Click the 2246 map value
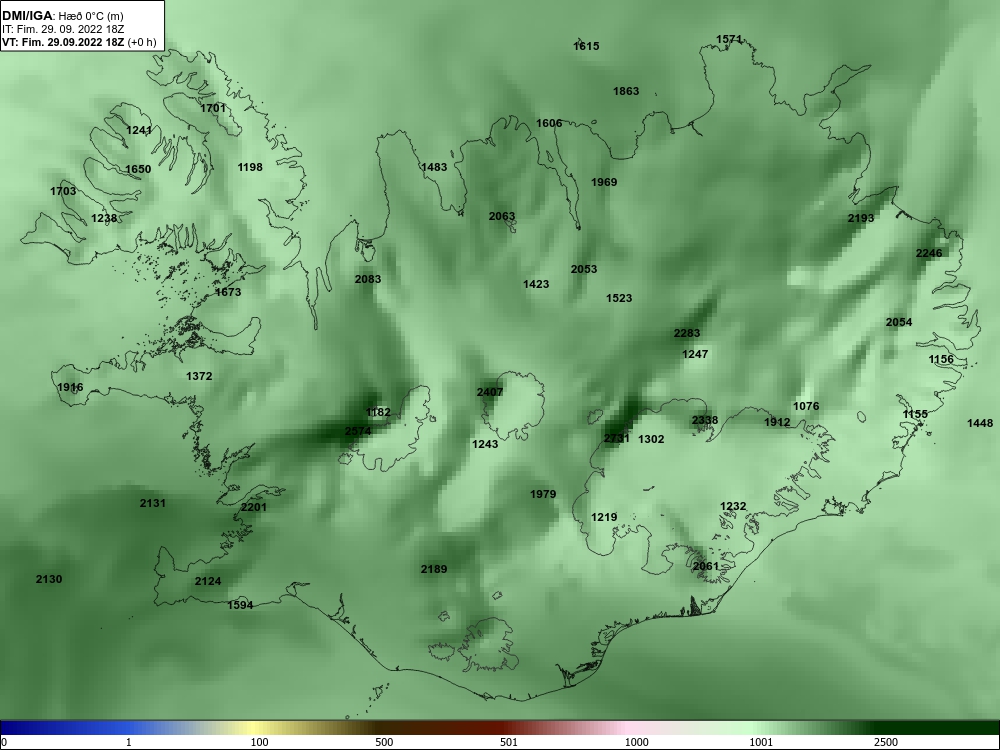 click(929, 253)
